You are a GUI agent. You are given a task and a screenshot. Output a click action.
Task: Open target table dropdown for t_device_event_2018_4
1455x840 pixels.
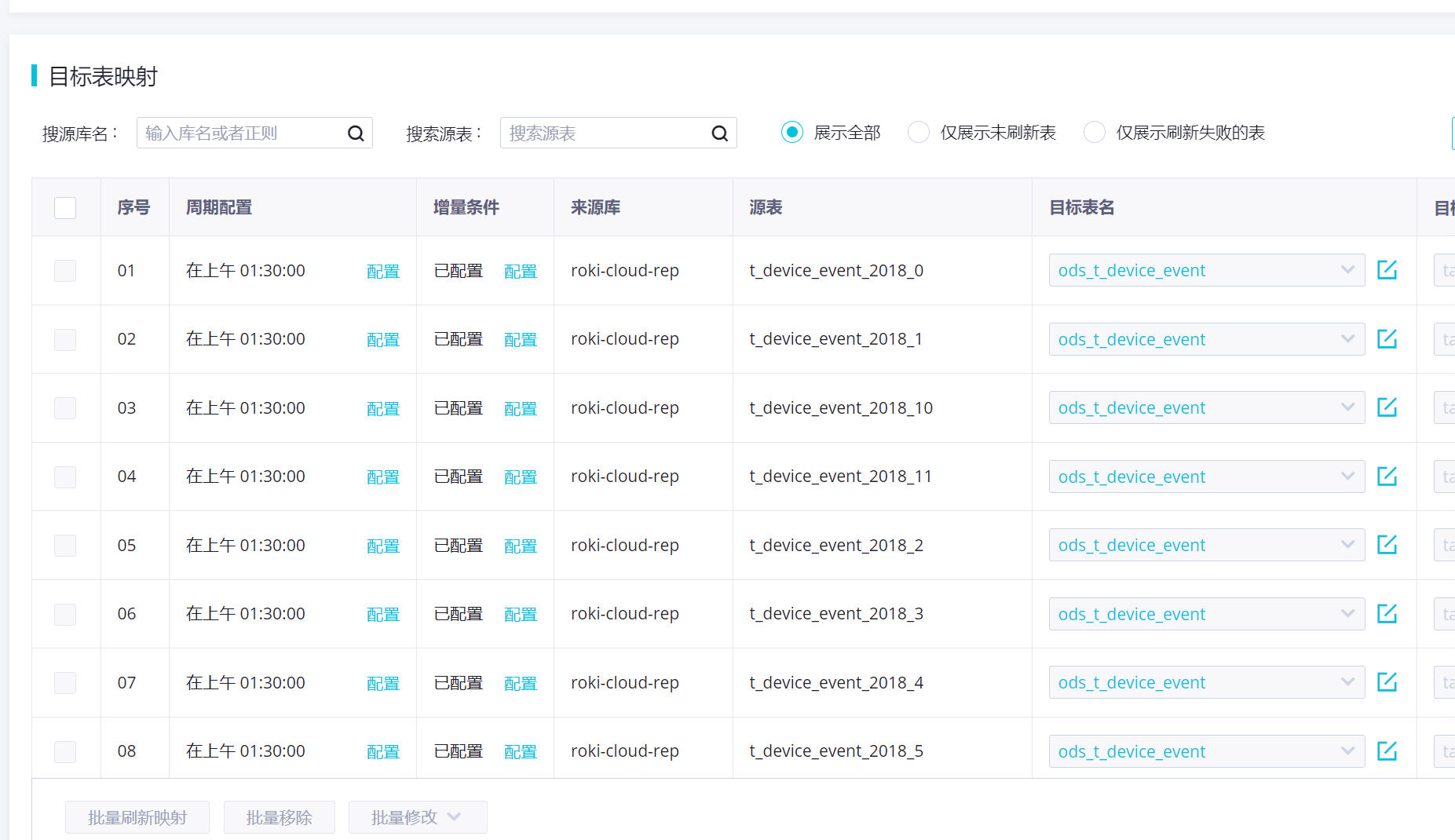click(x=1207, y=682)
